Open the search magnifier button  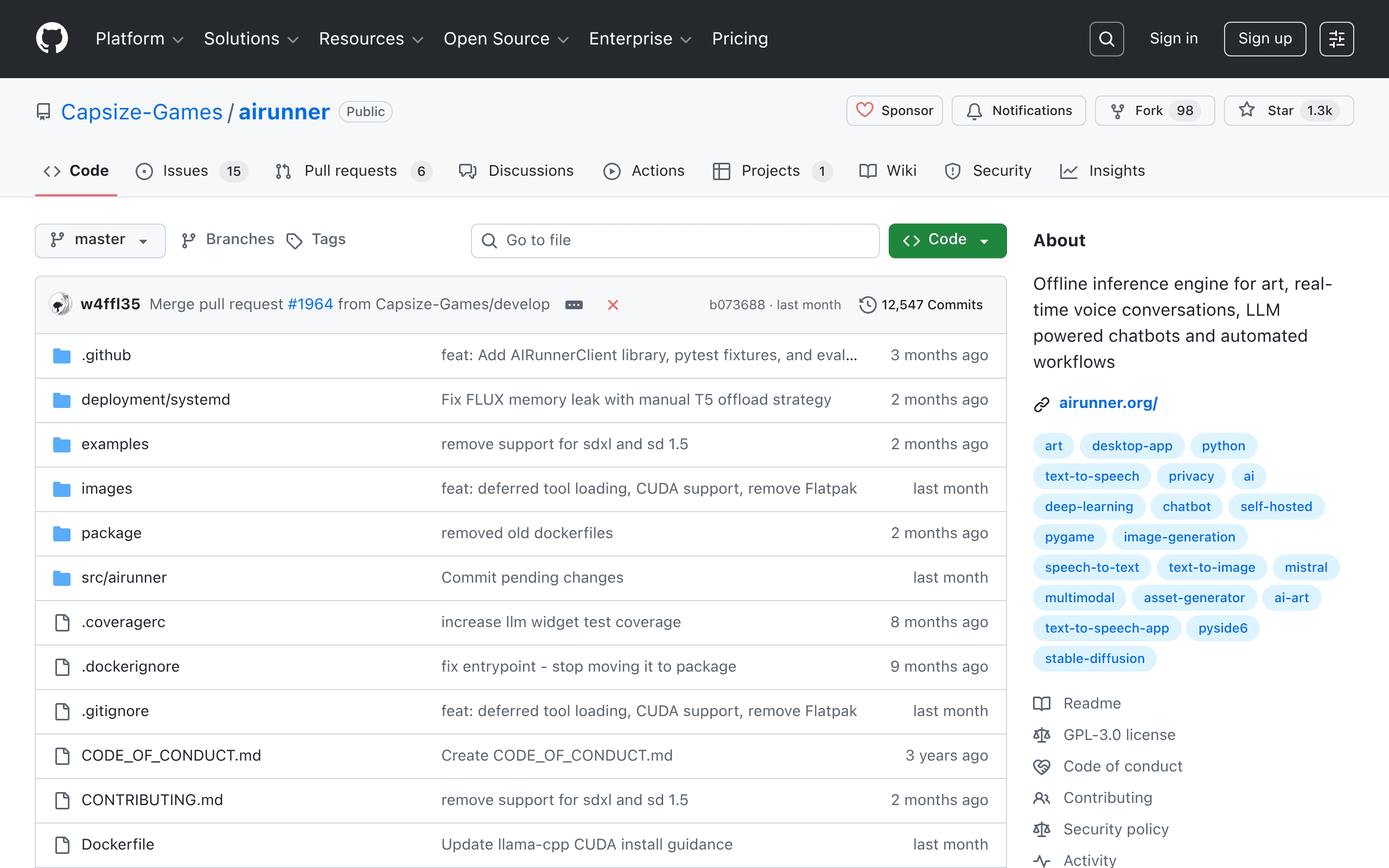[1106, 39]
